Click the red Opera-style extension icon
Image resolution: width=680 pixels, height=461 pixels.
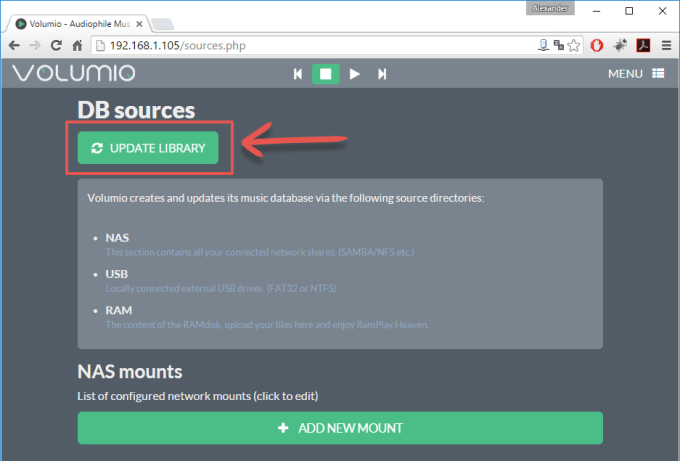[597, 45]
